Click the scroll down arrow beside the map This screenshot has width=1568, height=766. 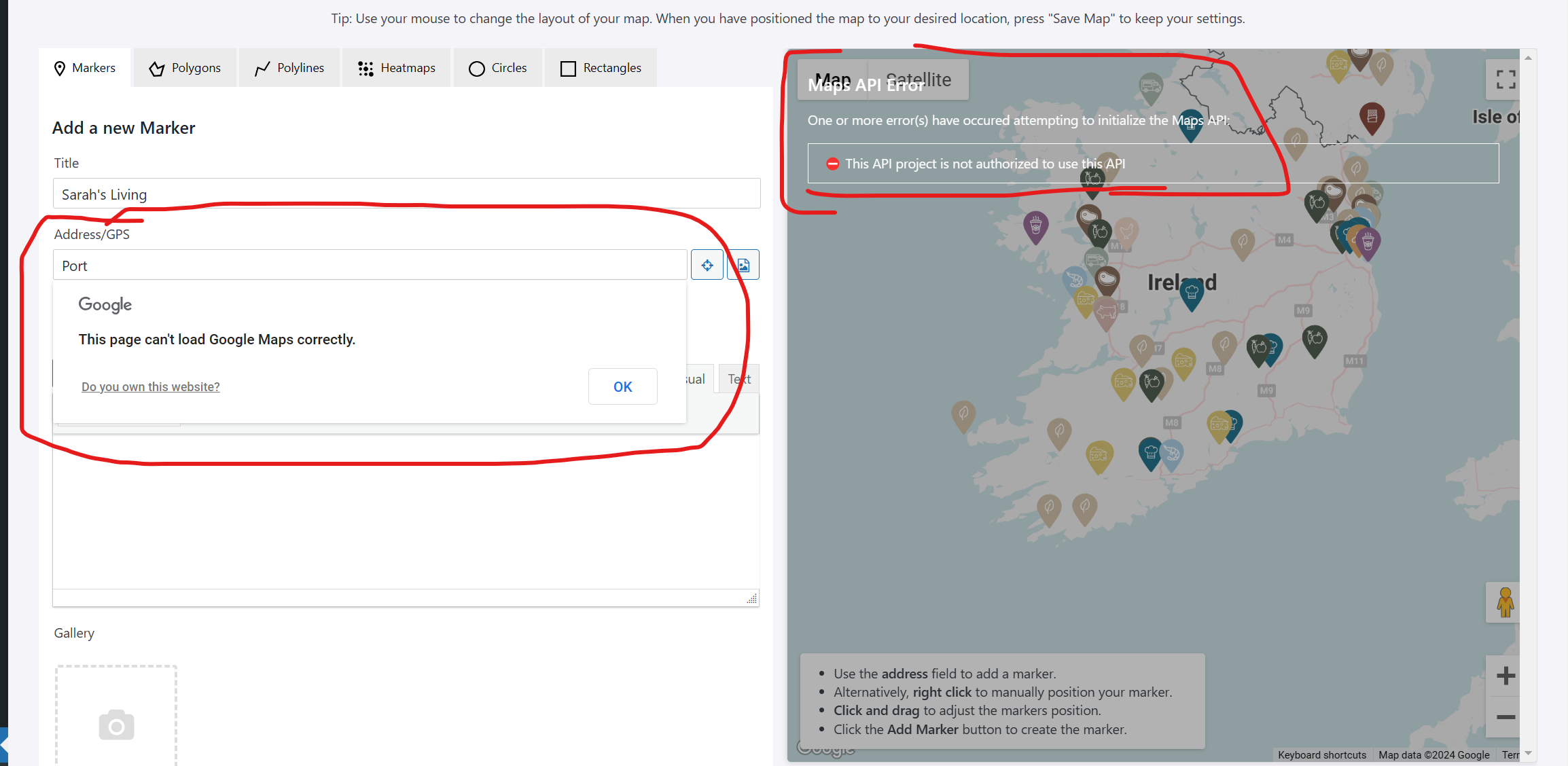(x=1528, y=753)
